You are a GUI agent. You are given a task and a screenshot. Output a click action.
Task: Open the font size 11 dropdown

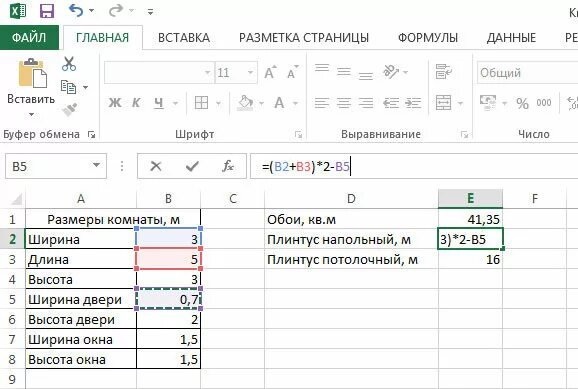point(250,72)
